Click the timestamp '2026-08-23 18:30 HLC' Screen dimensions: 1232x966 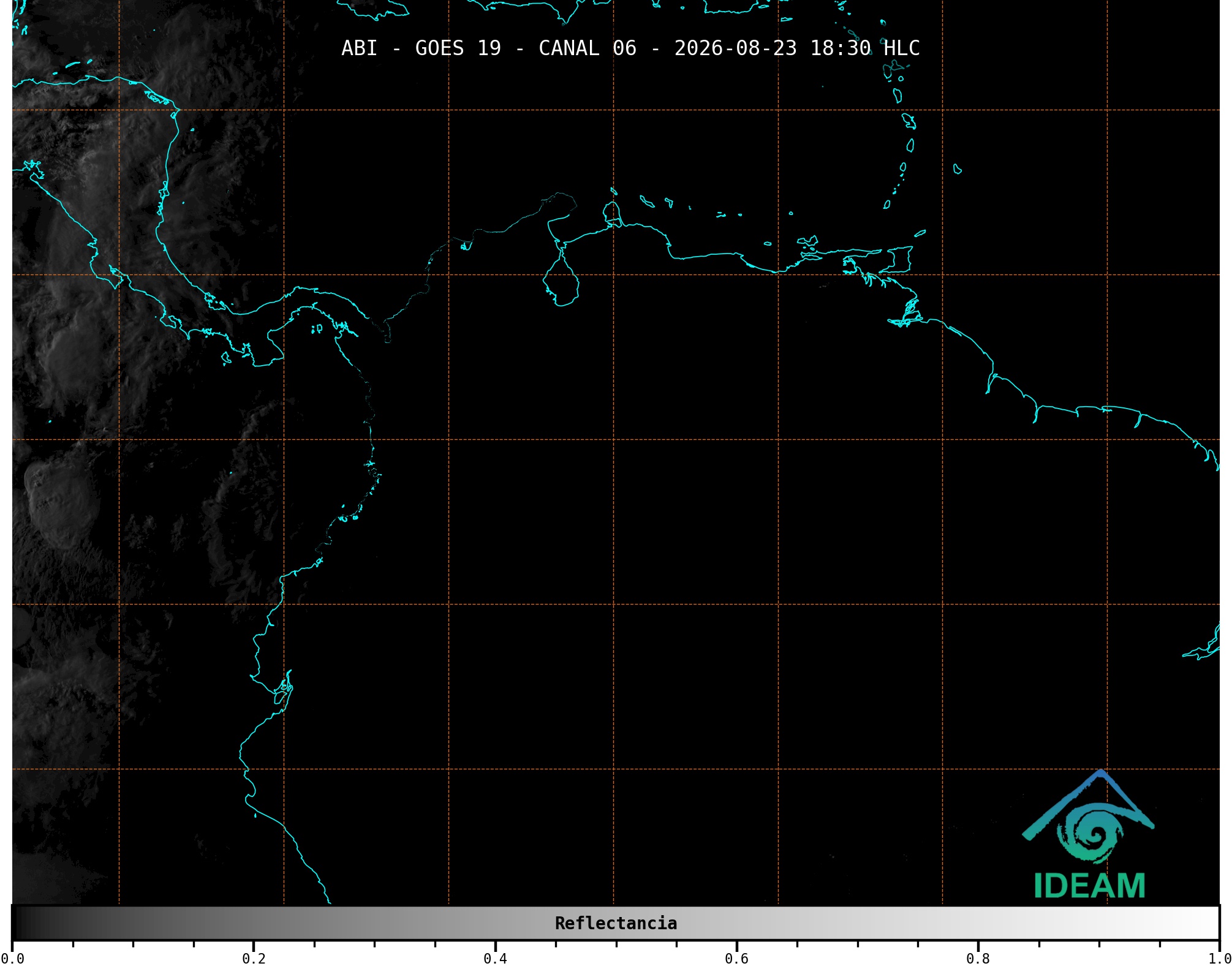[x=797, y=48]
